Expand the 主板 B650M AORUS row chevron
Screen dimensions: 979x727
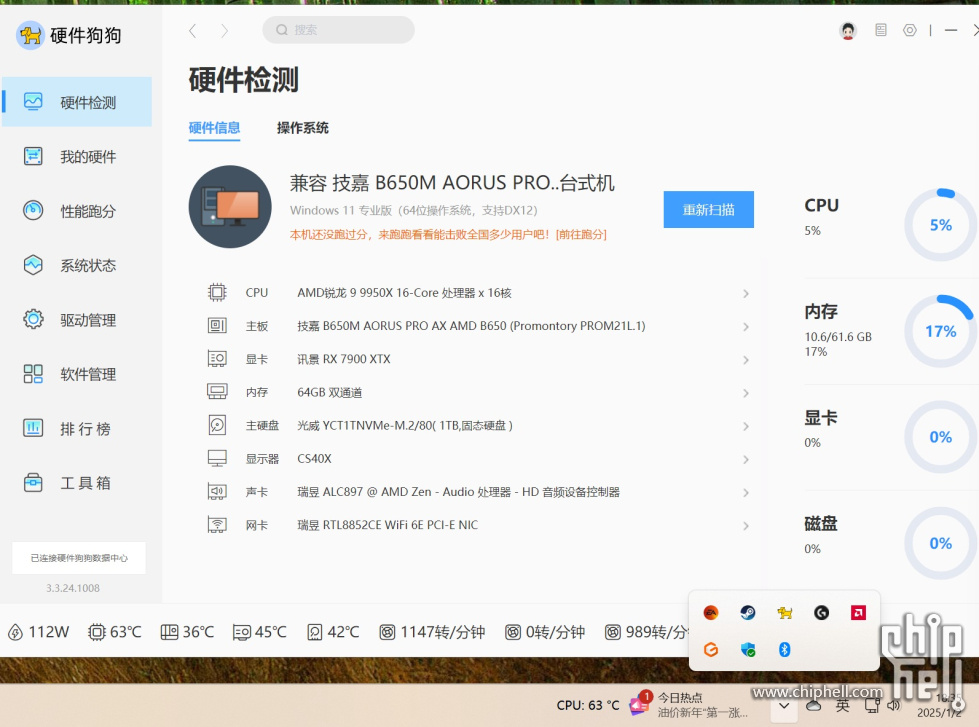[x=745, y=327]
